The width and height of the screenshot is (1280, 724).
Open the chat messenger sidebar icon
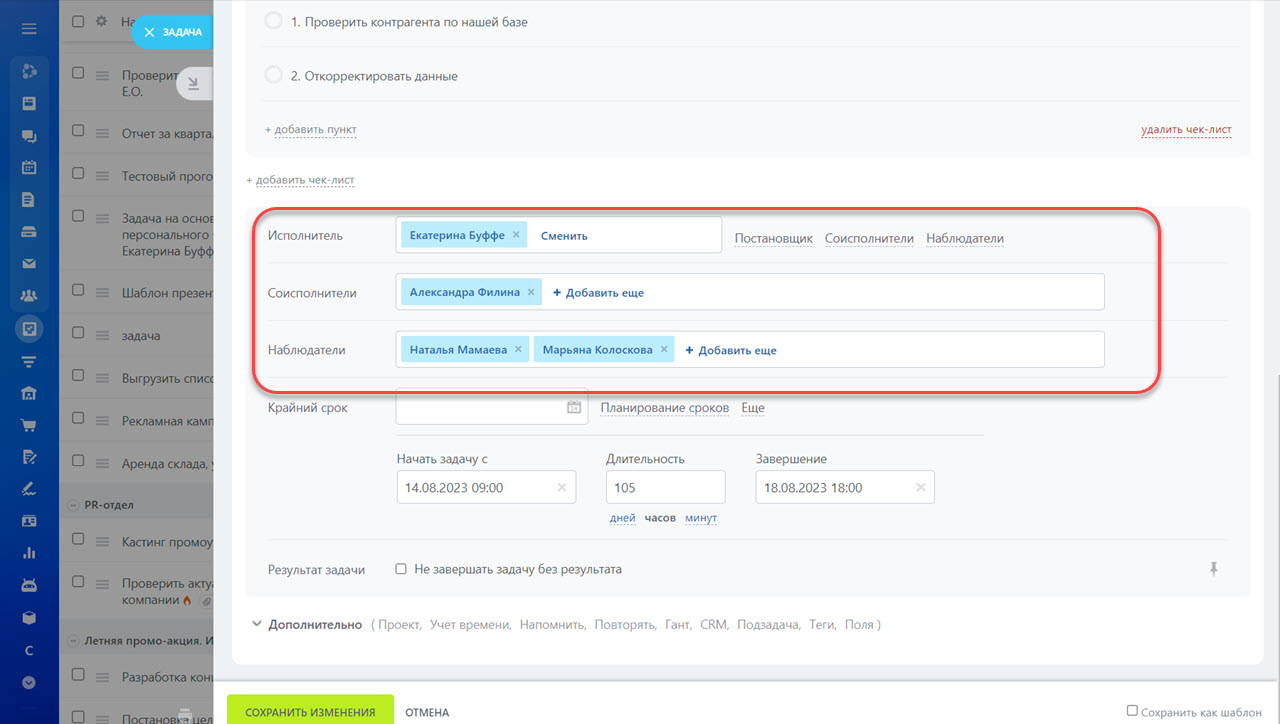29,136
